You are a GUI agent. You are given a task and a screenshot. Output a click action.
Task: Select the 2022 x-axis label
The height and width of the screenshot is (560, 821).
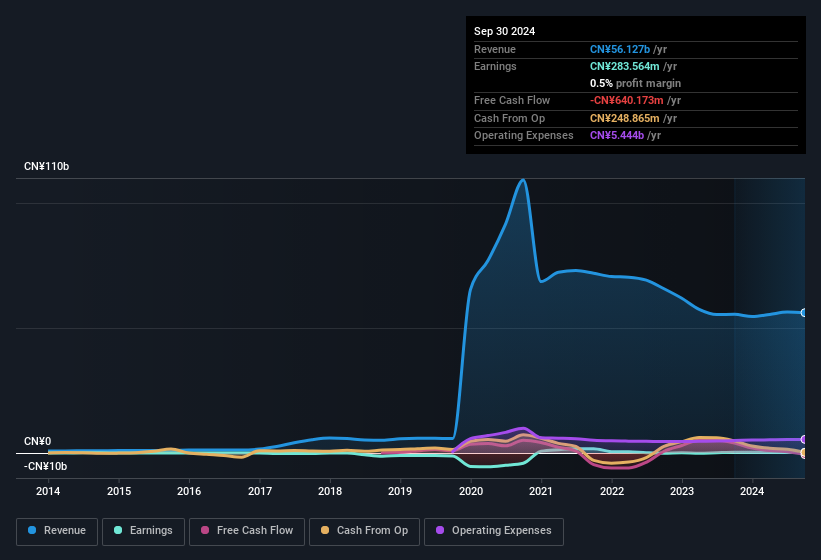tap(612, 491)
